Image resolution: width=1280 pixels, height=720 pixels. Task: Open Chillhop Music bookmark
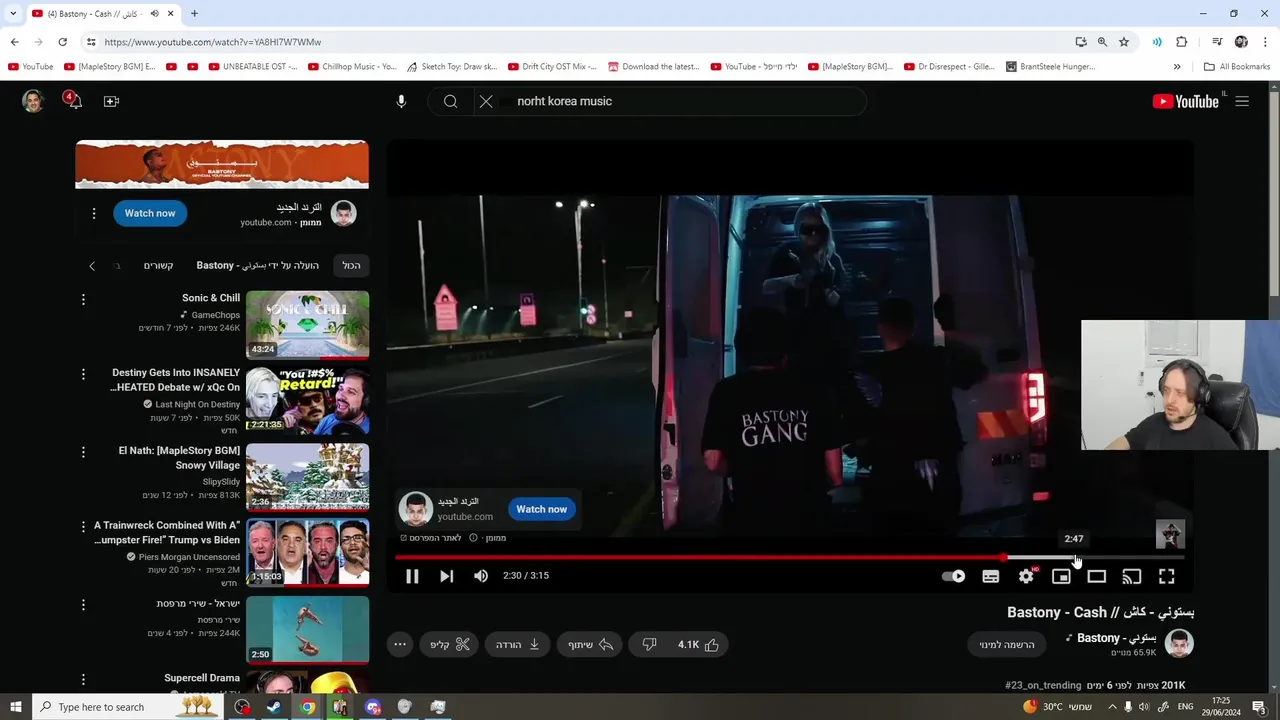pos(352,67)
